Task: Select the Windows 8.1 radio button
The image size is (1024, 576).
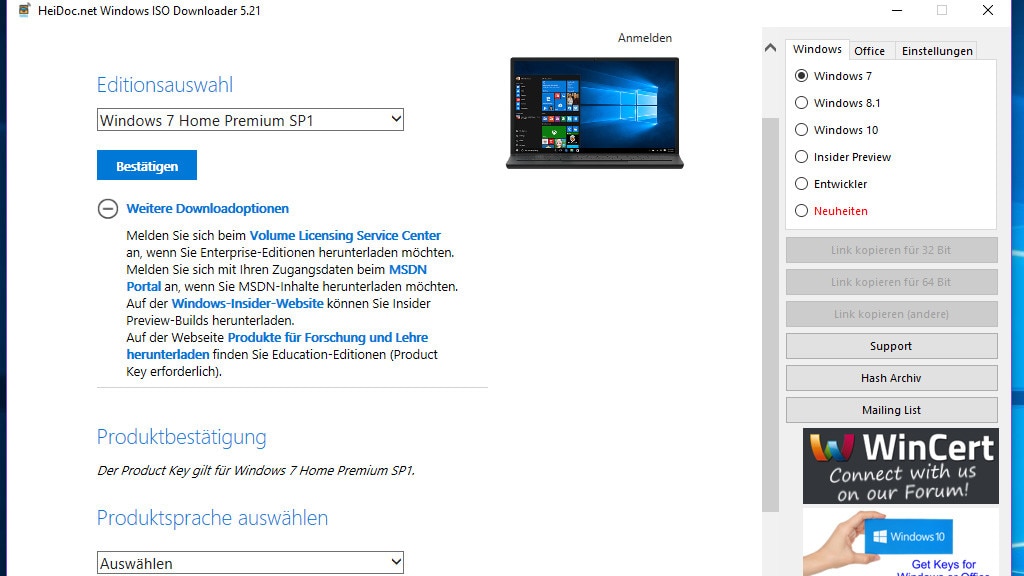Action: pyautogui.click(x=801, y=103)
